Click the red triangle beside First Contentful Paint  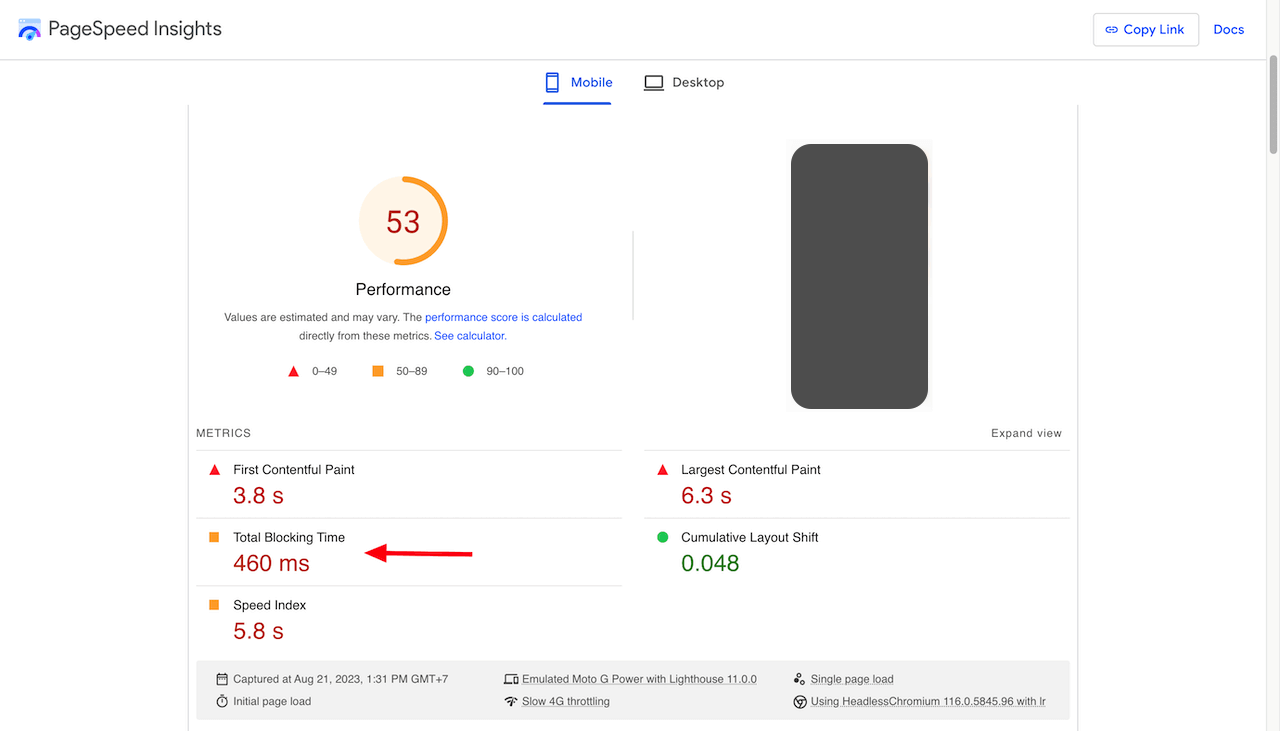click(x=214, y=470)
